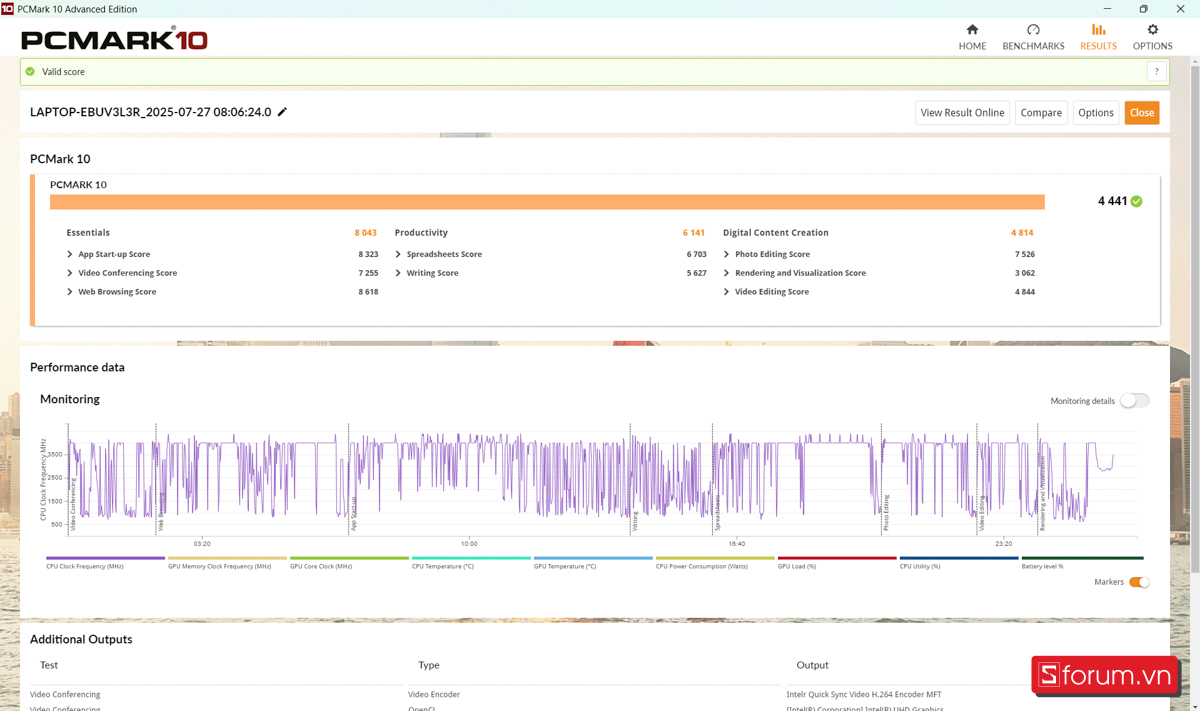Click the Compare button

[x=1041, y=113]
